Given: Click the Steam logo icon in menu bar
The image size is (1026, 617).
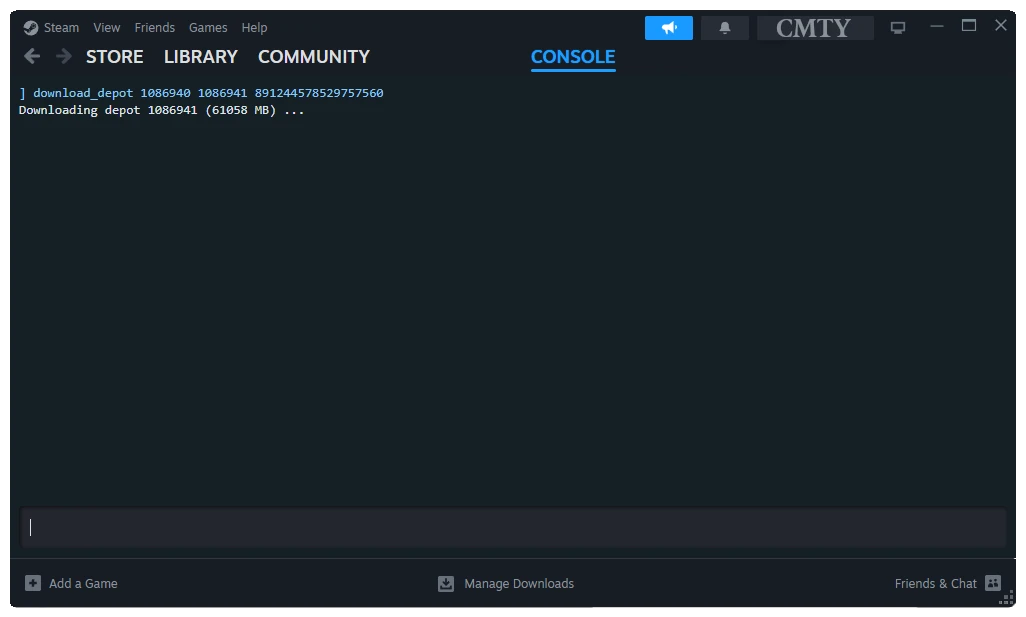Looking at the screenshot, I should click(30, 27).
